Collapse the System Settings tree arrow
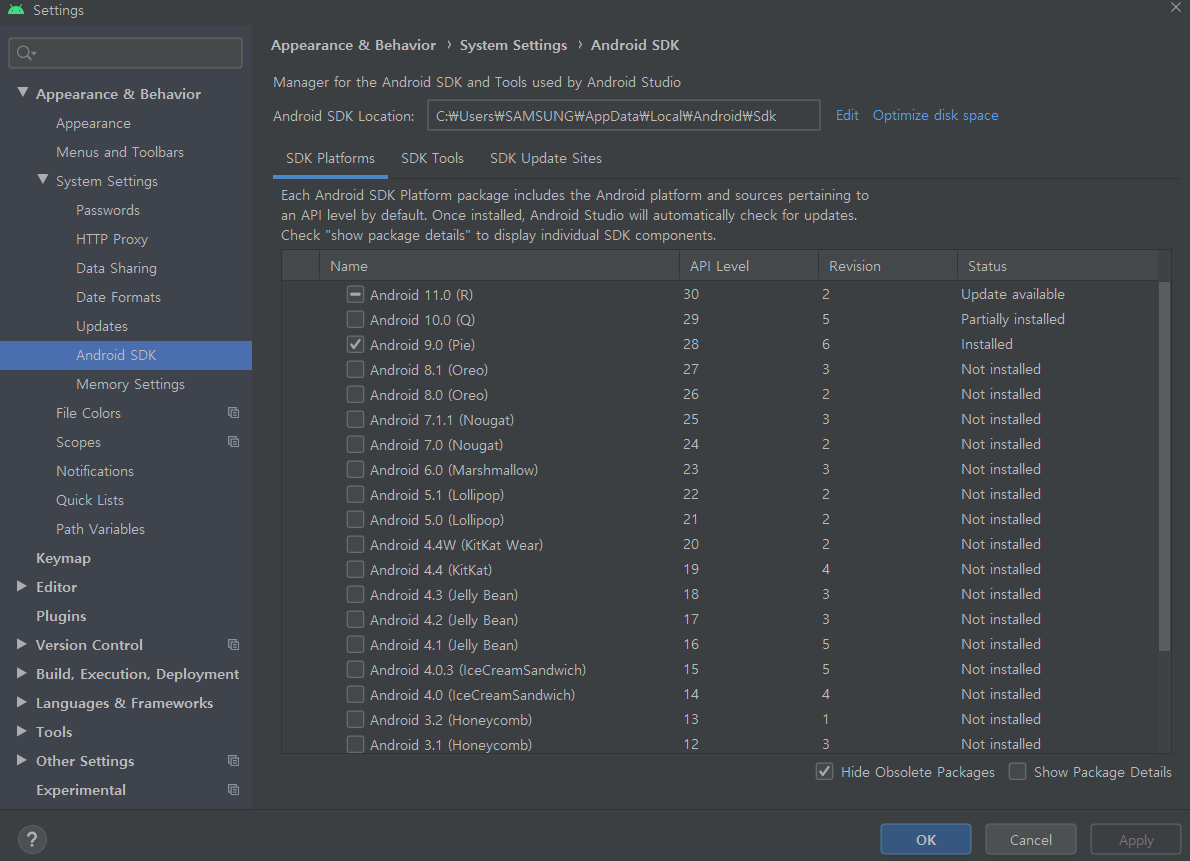 pyautogui.click(x=42, y=180)
